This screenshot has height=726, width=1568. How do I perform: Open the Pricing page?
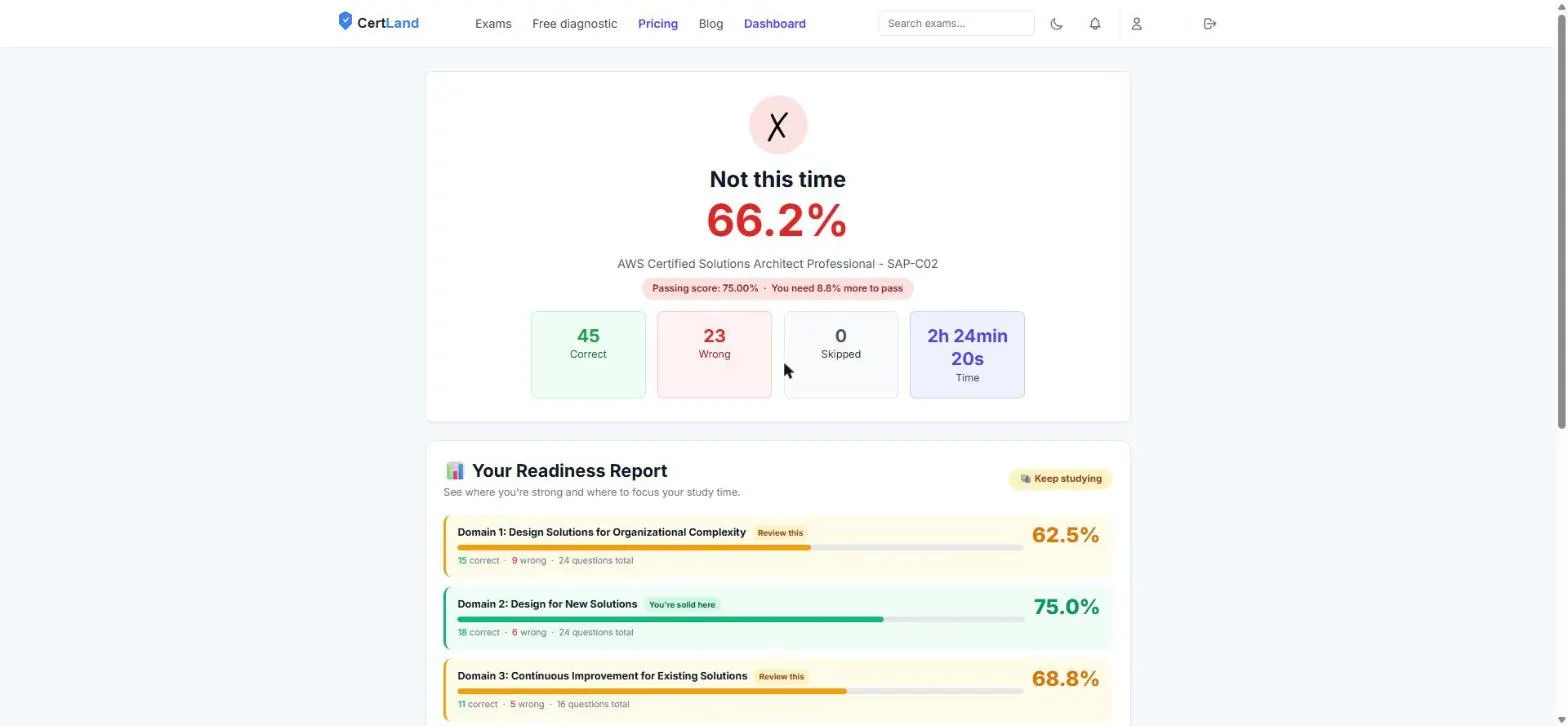[658, 24]
